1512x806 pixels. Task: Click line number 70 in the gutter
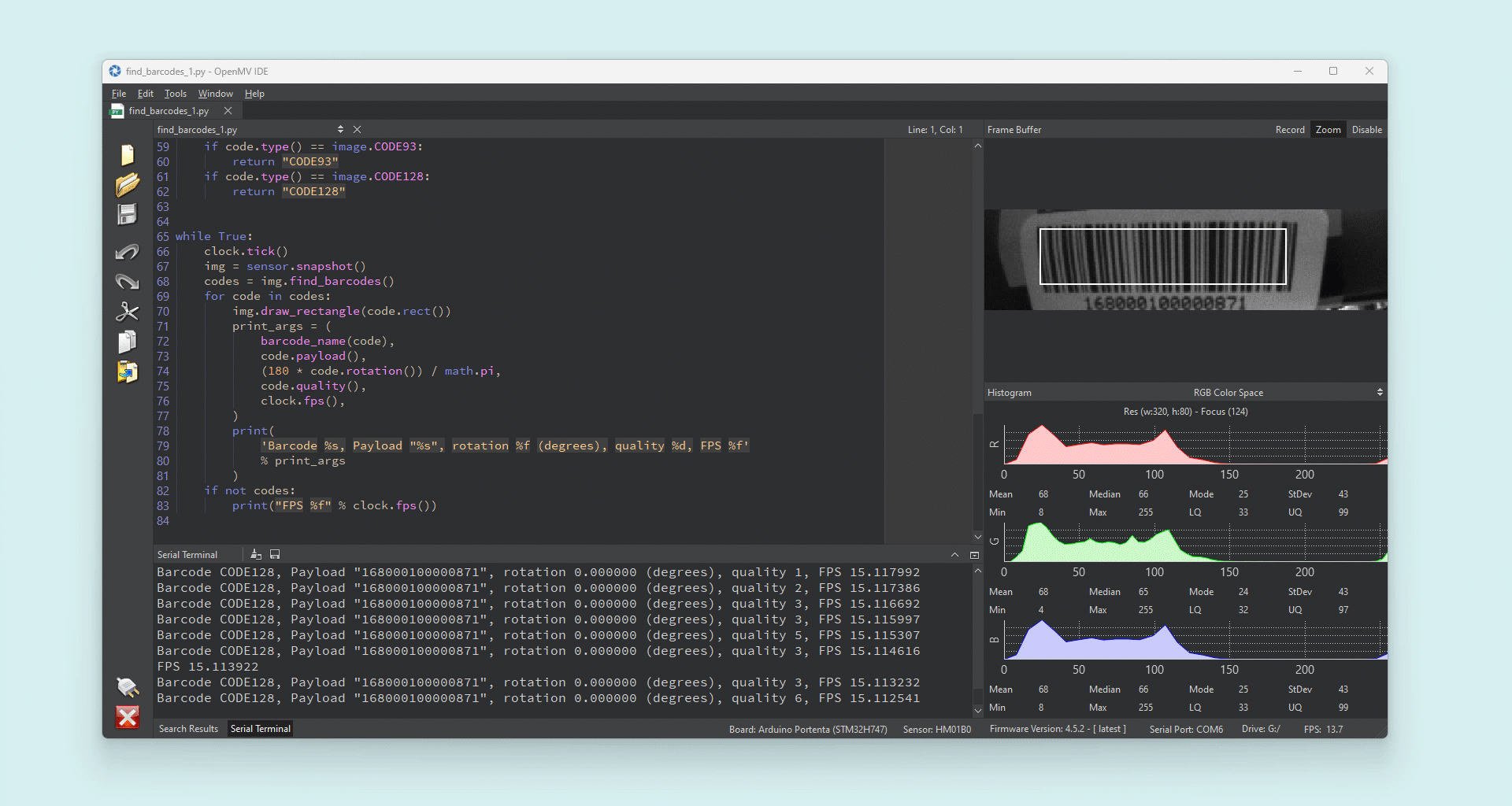pos(163,311)
